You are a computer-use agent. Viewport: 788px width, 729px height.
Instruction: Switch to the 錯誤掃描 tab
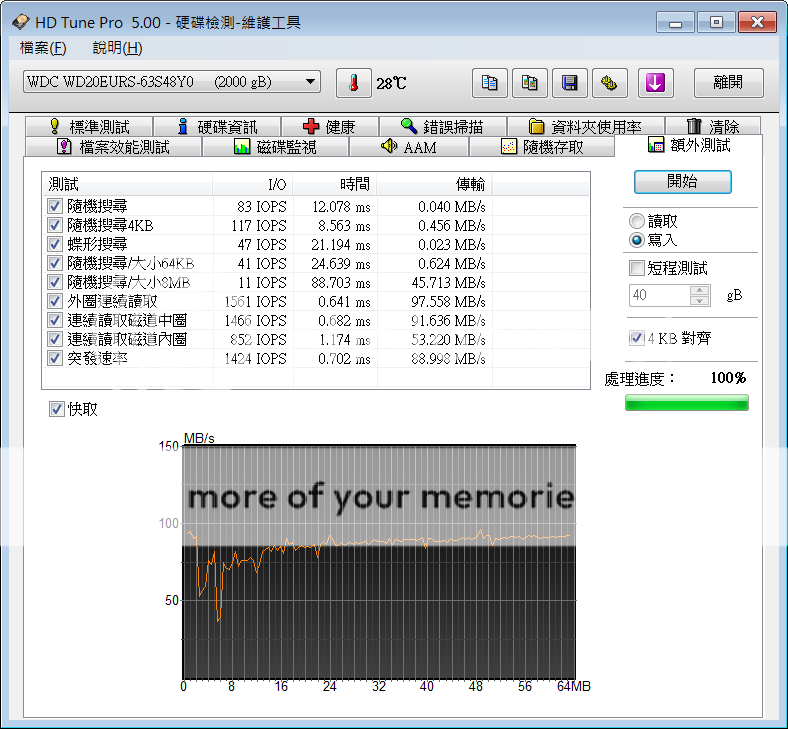441,127
